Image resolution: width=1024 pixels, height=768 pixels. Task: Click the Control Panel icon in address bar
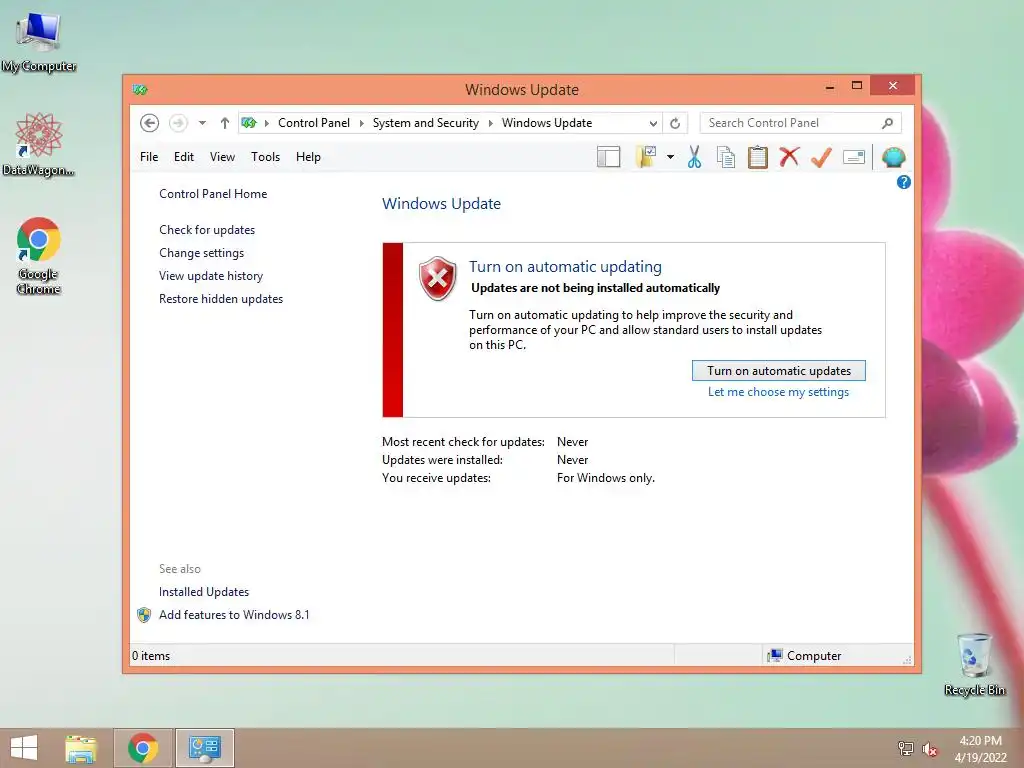249,123
